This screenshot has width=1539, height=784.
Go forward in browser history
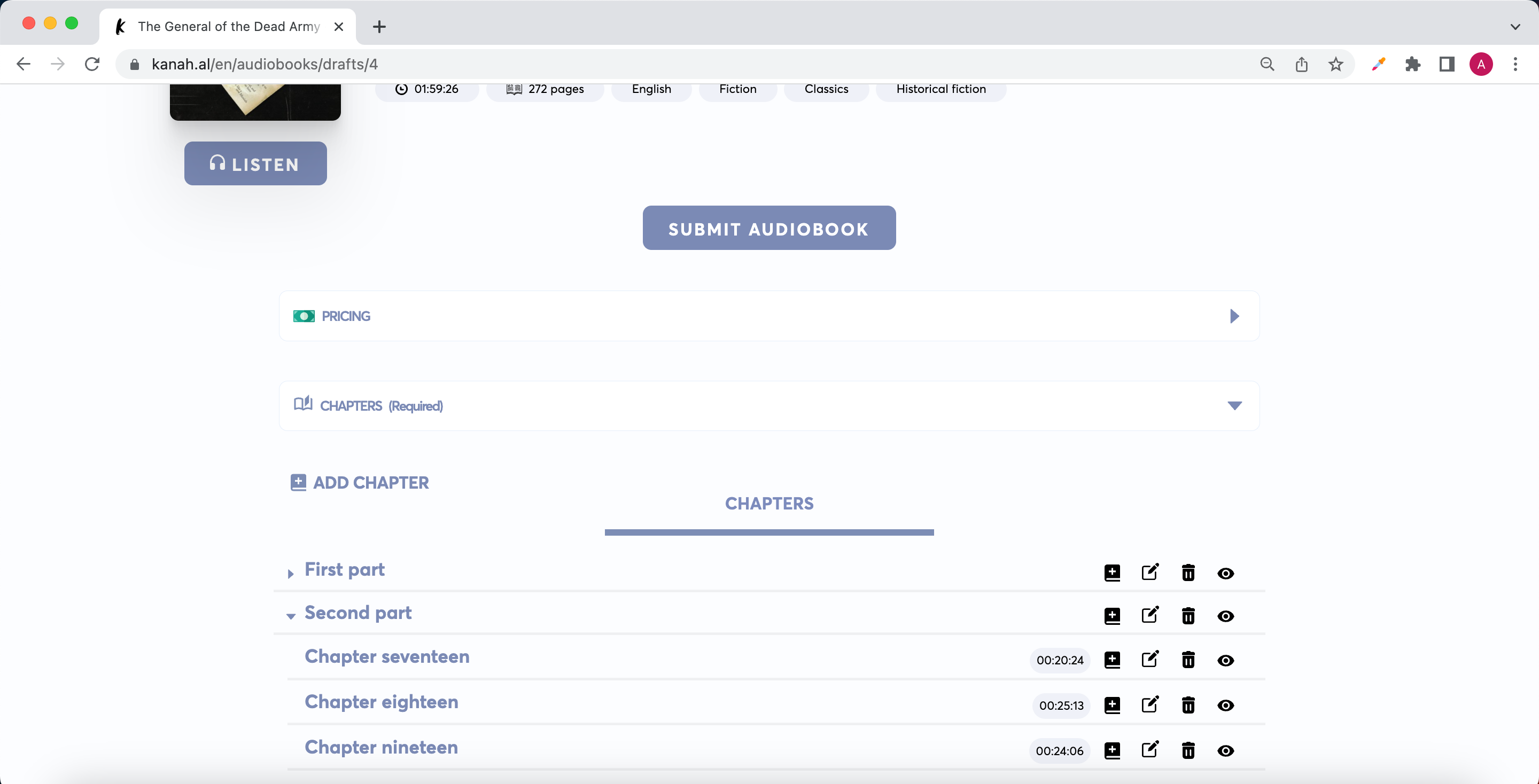click(x=57, y=64)
